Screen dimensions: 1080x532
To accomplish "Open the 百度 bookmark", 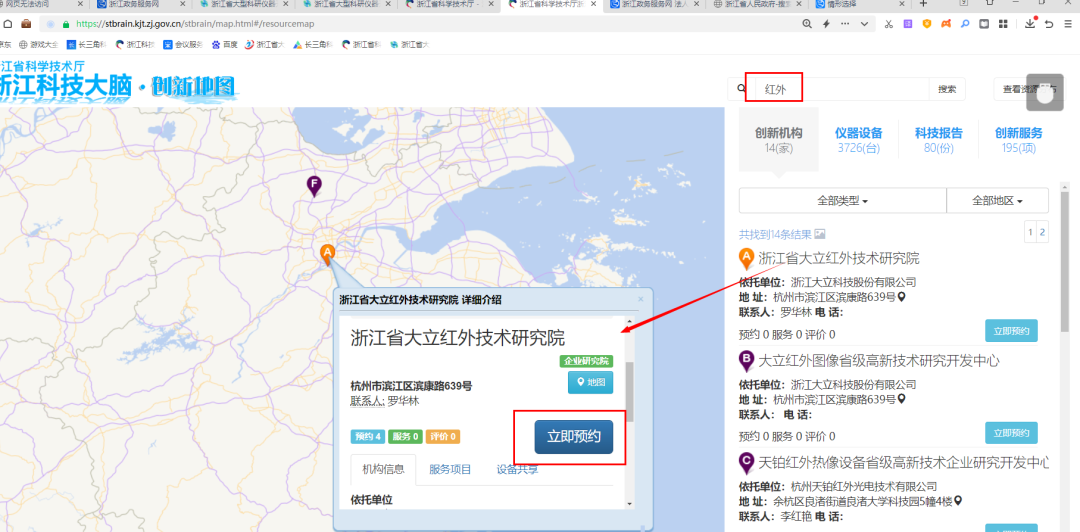I will click(225, 45).
